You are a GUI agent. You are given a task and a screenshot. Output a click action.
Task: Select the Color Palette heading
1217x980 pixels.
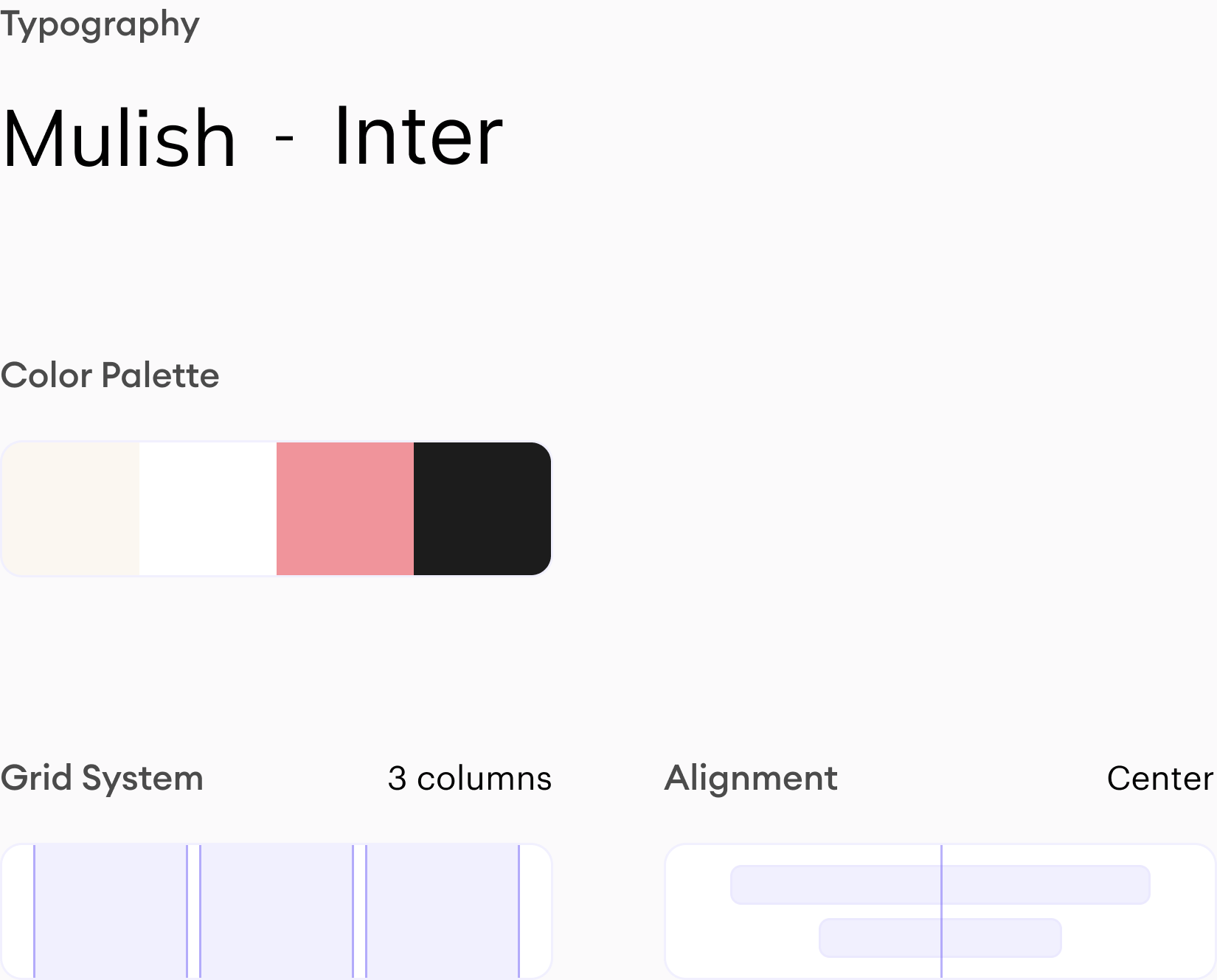[110, 375]
